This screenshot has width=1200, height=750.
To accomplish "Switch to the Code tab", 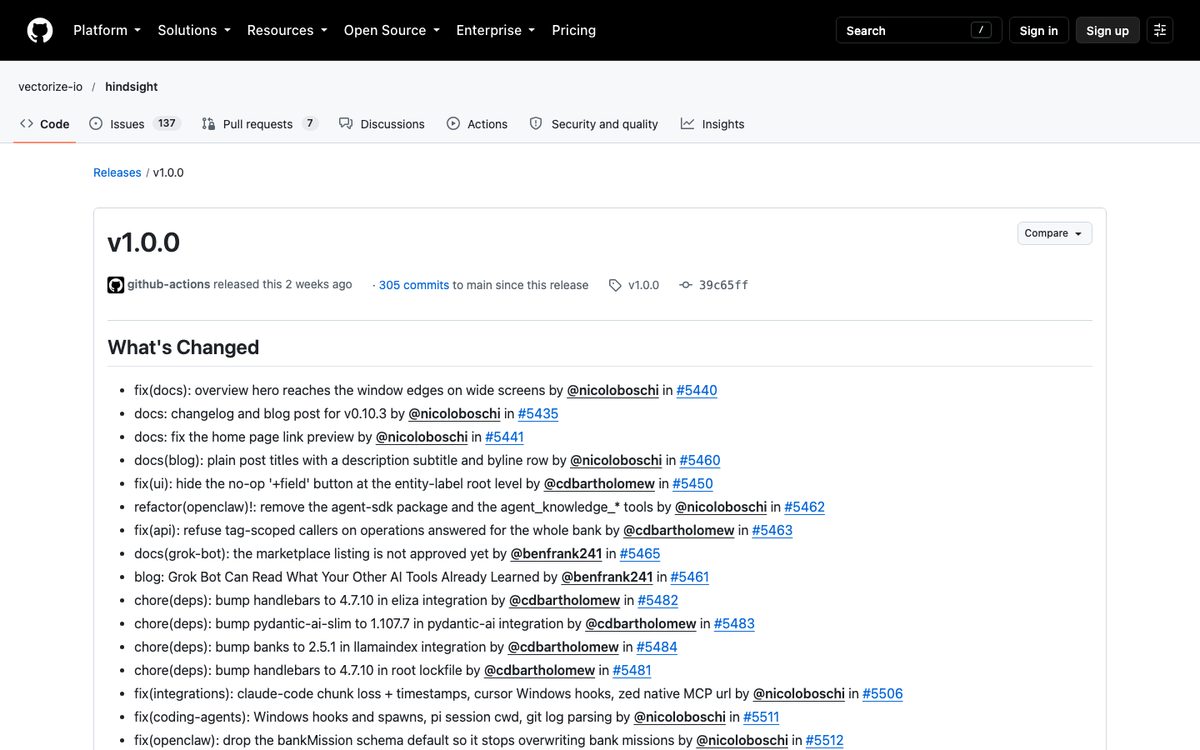I will click(x=45, y=124).
